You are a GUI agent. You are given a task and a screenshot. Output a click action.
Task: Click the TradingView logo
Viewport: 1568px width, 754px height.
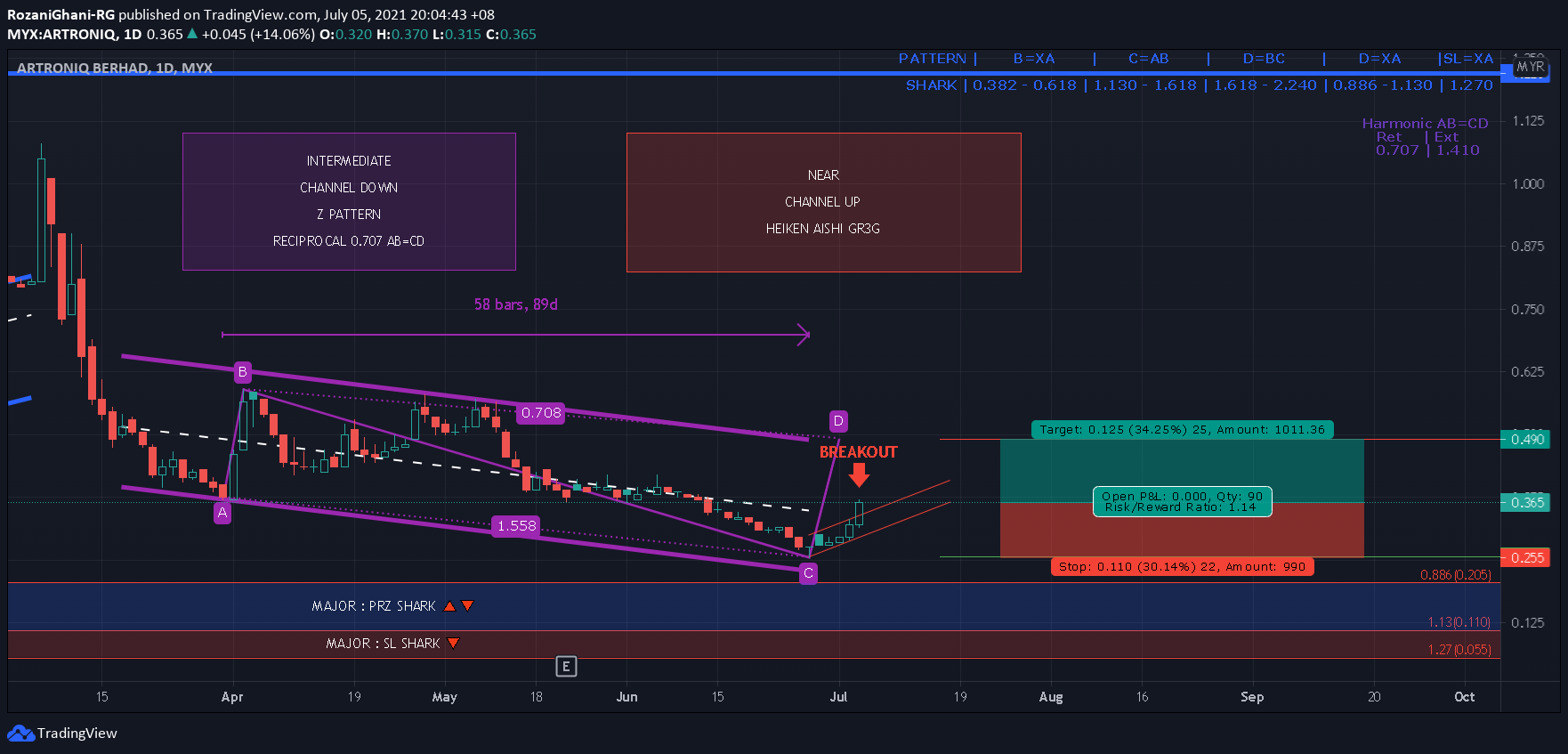point(62,733)
